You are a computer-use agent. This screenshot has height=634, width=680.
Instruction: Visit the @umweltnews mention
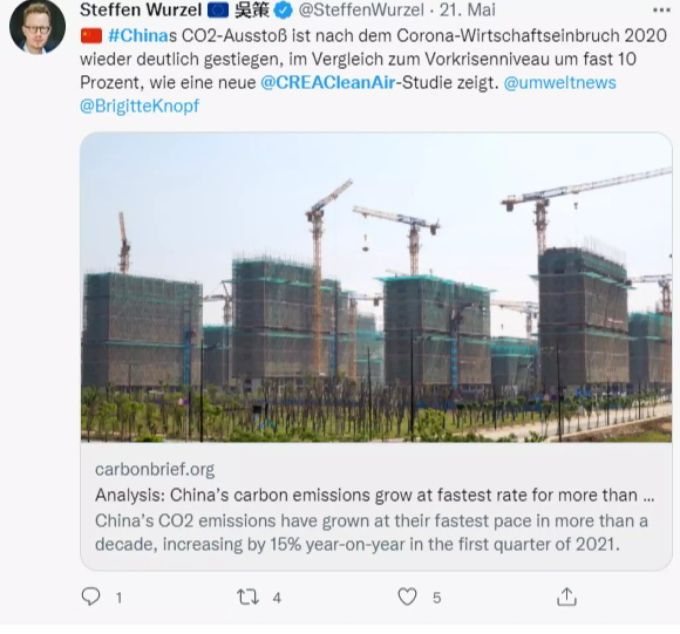(x=559, y=82)
